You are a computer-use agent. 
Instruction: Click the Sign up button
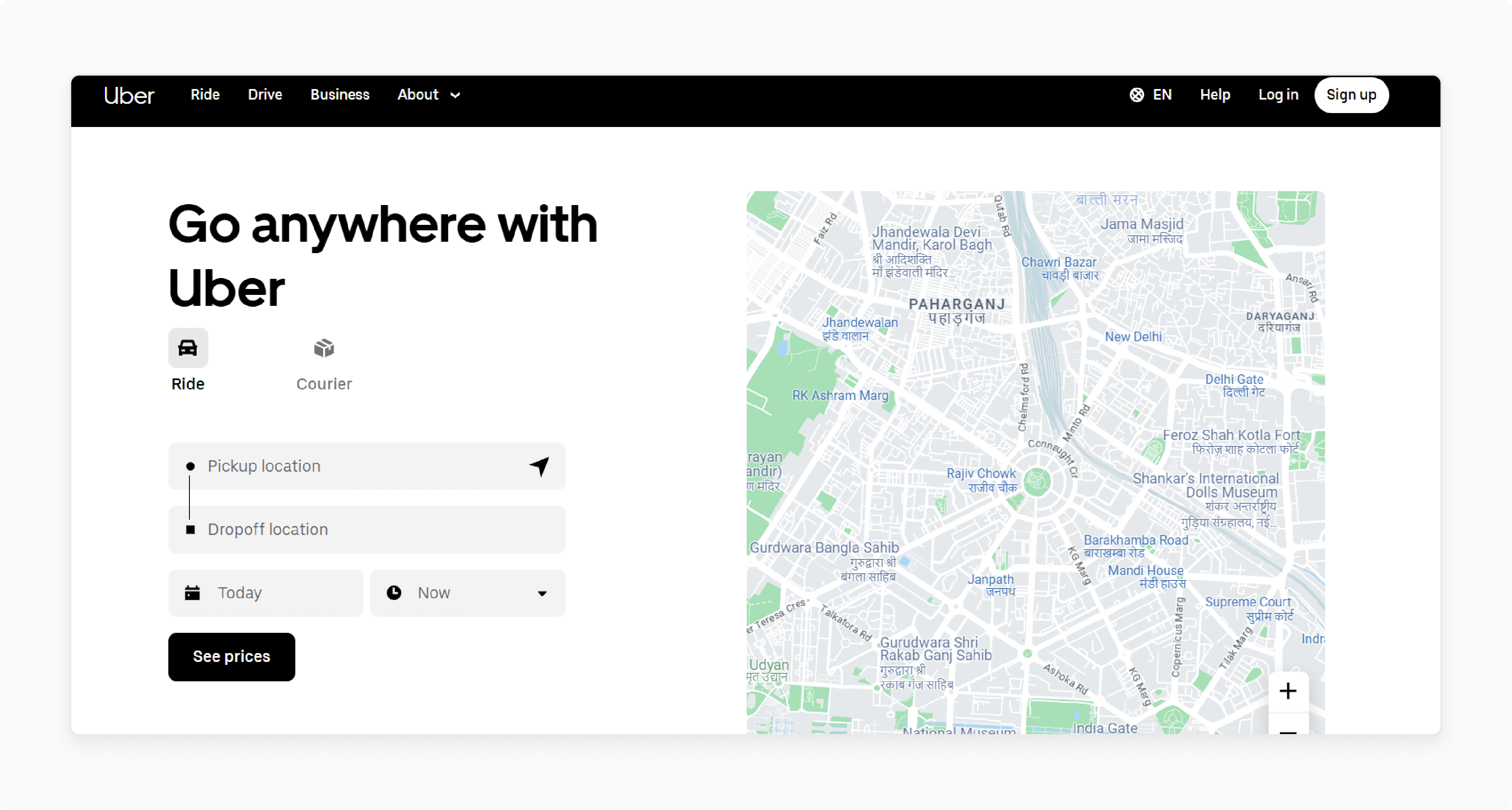point(1351,94)
